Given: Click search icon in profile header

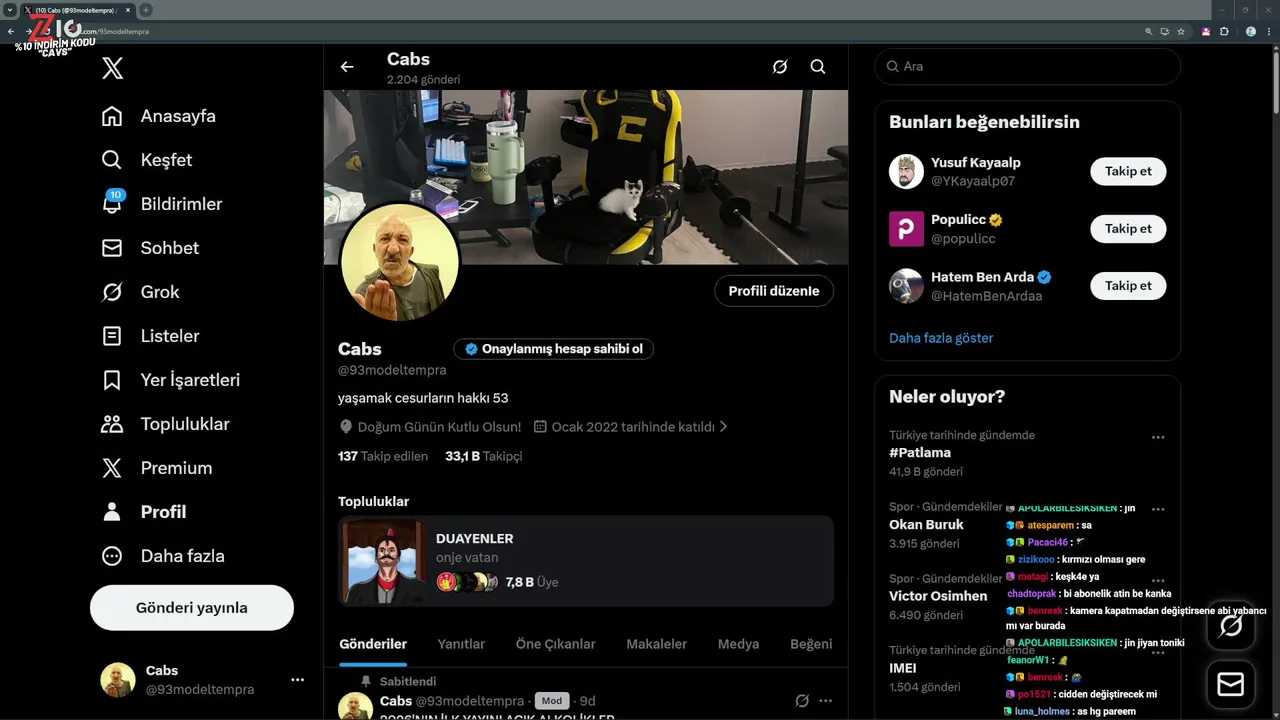Looking at the screenshot, I should click(818, 67).
